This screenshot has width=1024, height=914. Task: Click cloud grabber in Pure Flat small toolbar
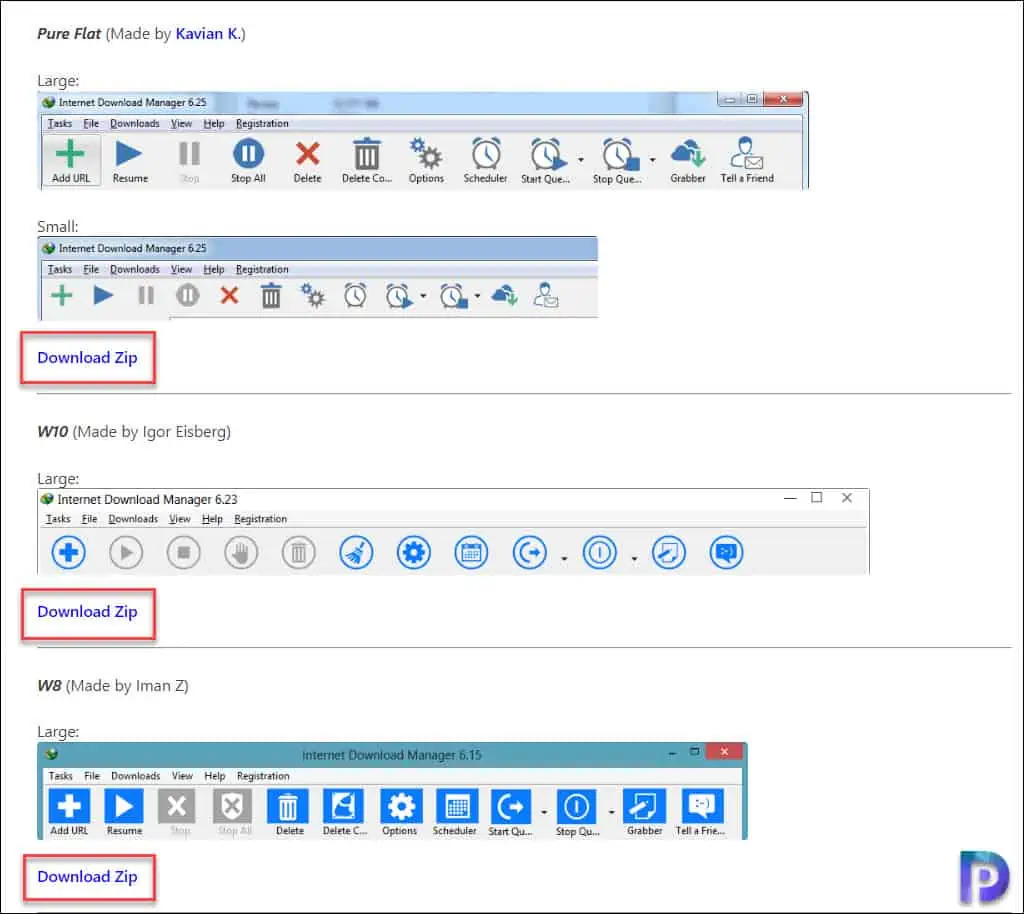click(x=504, y=296)
